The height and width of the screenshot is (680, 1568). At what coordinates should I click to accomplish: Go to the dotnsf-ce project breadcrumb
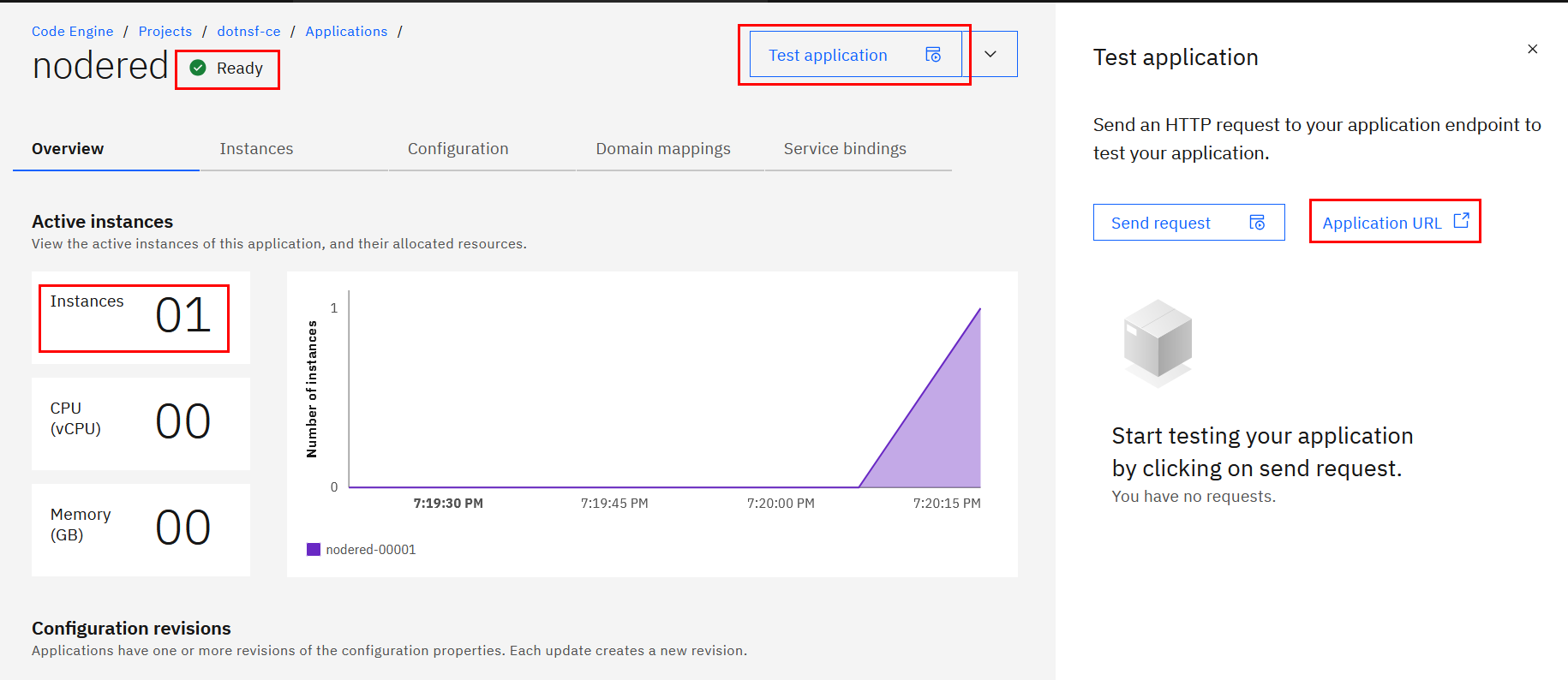pyautogui.click(x=248, y=32)
